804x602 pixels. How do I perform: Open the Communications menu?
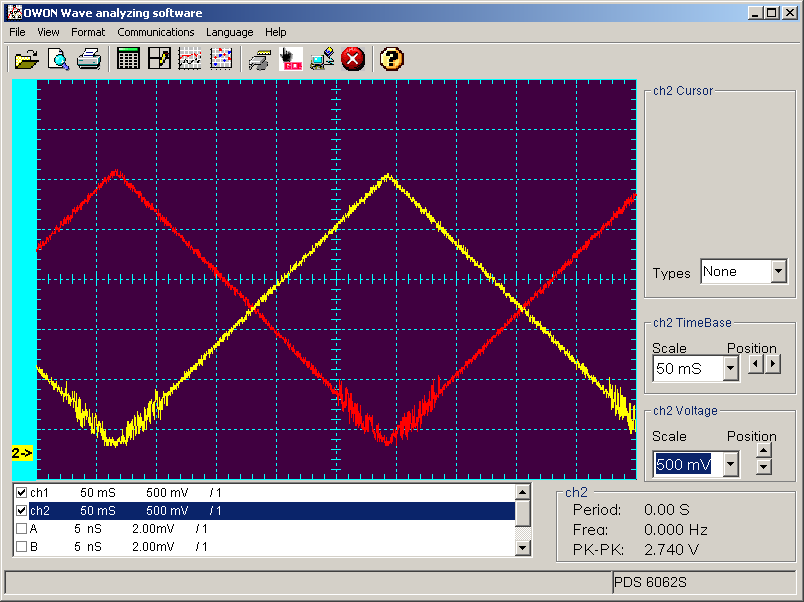pyautogui.click(x=155, y=32)
